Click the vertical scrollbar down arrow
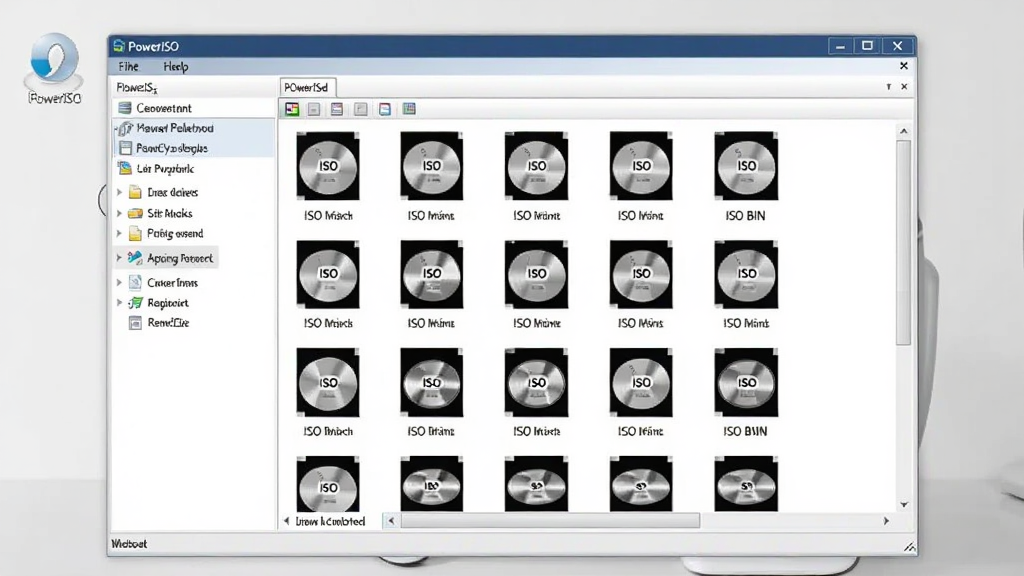Screen dimensions: 1024x576 click(x=904, y=504)
